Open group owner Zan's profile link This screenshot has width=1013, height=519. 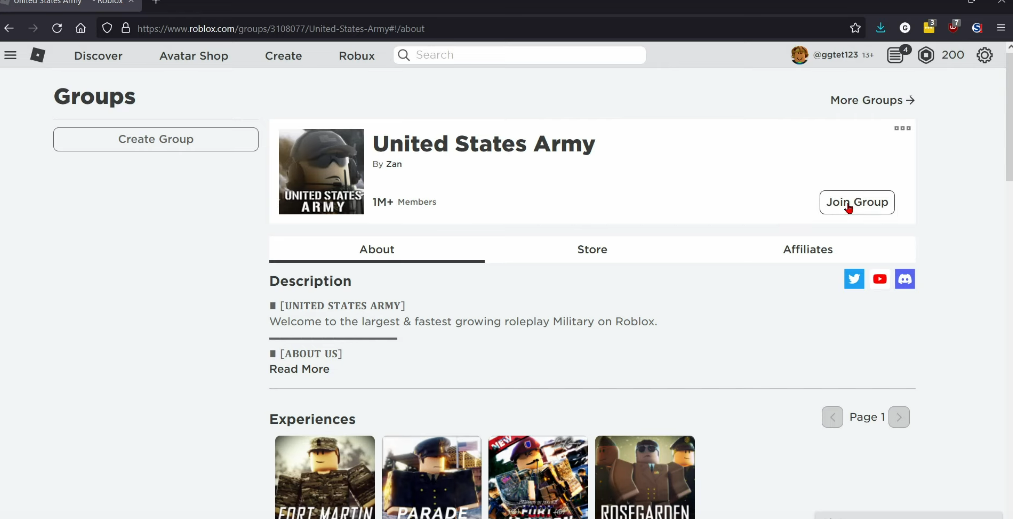393,164
